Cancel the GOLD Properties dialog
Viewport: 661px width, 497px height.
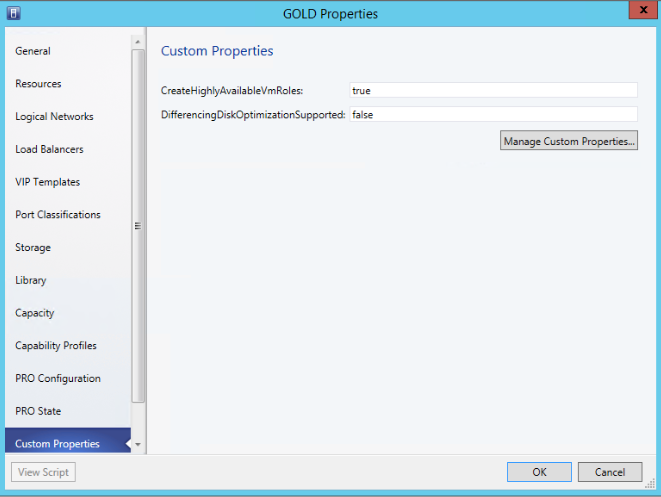click(x=609, y=472)
